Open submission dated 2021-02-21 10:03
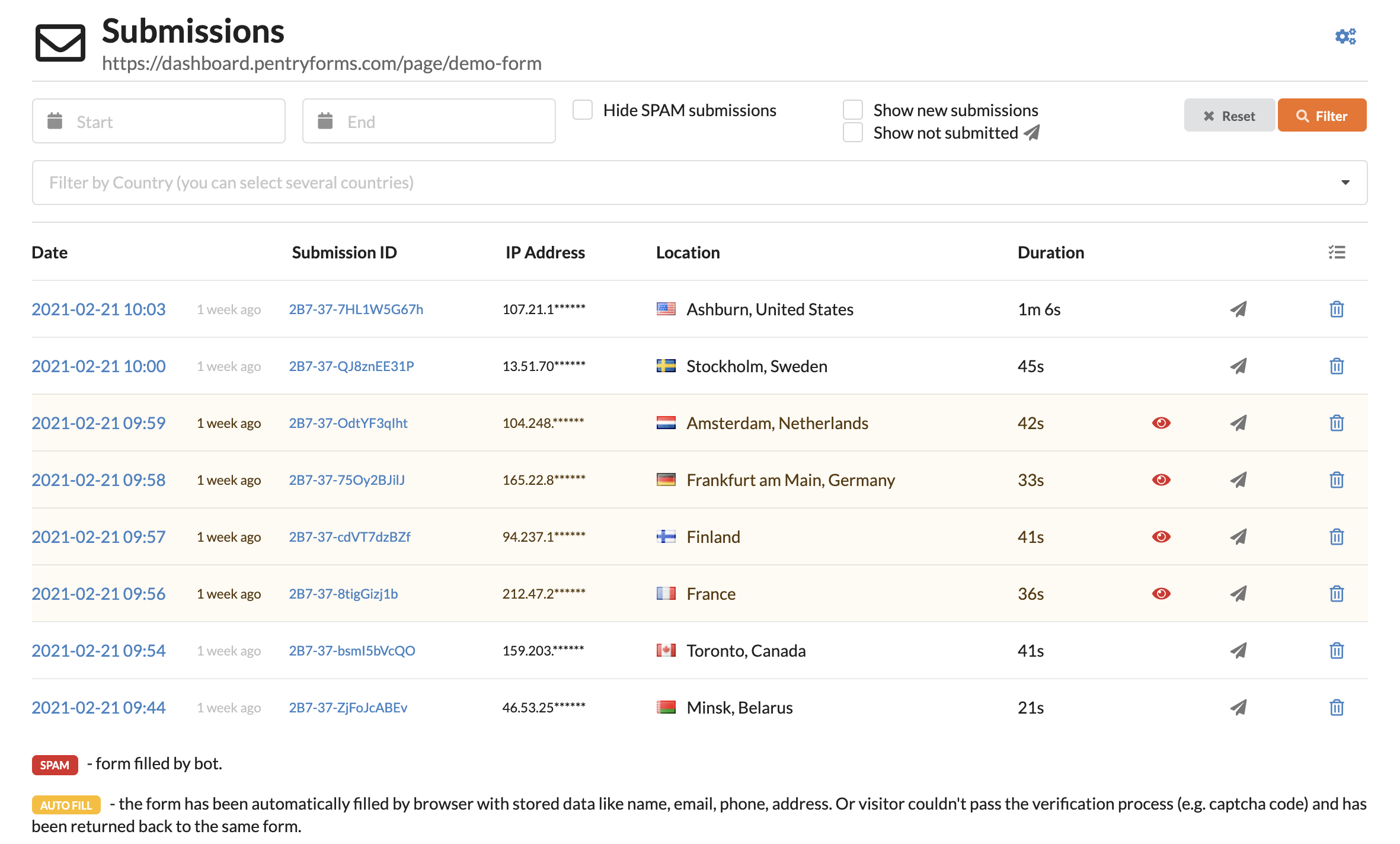1400x844 pixels. click(x=98, y=309)
